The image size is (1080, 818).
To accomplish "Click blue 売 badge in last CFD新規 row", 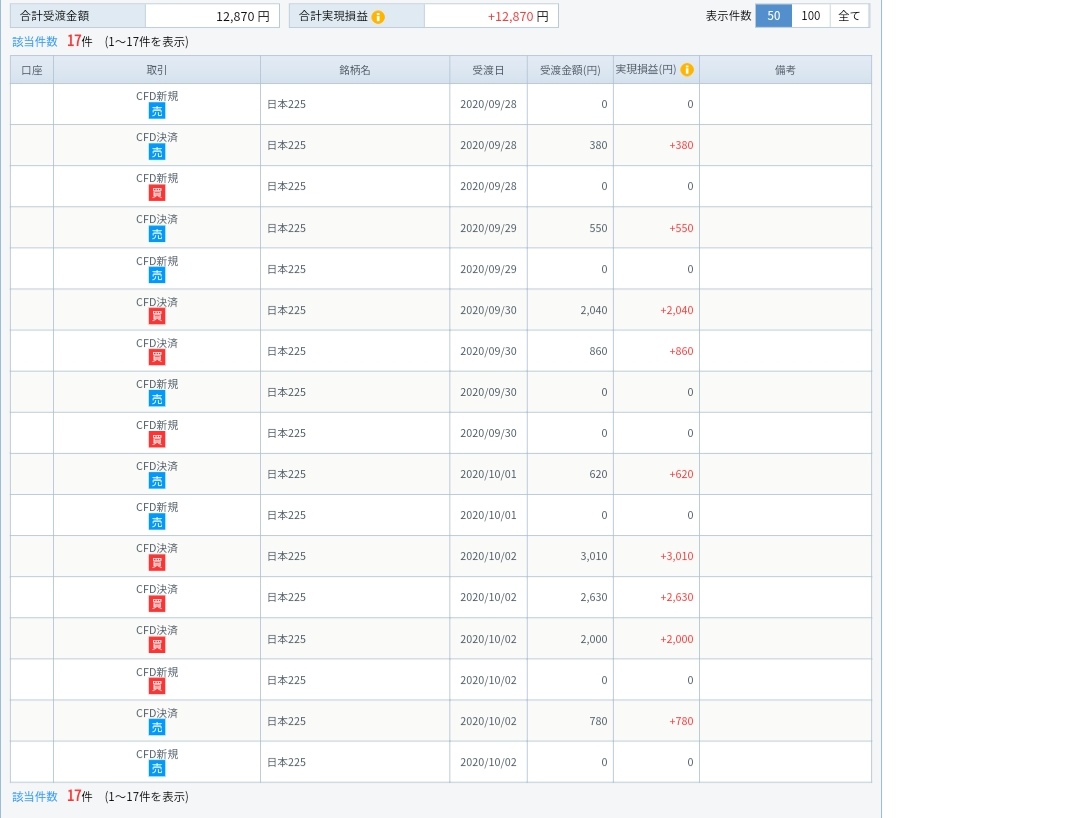I will point(157,769).
